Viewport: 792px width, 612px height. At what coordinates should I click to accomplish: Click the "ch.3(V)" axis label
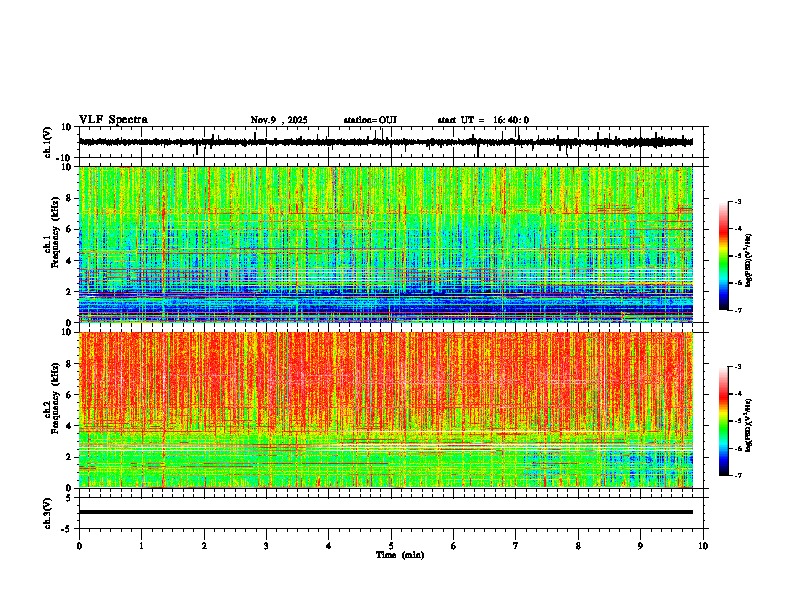coord(48,513)
